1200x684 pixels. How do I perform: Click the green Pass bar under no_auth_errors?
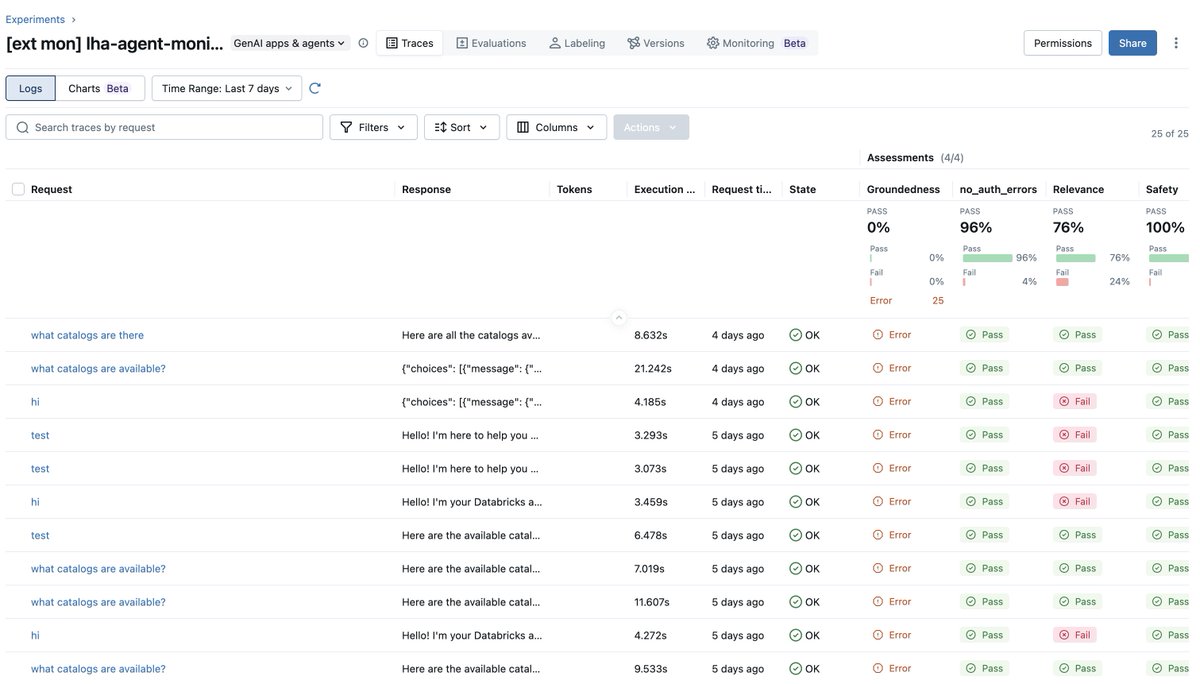coord(987,258)
